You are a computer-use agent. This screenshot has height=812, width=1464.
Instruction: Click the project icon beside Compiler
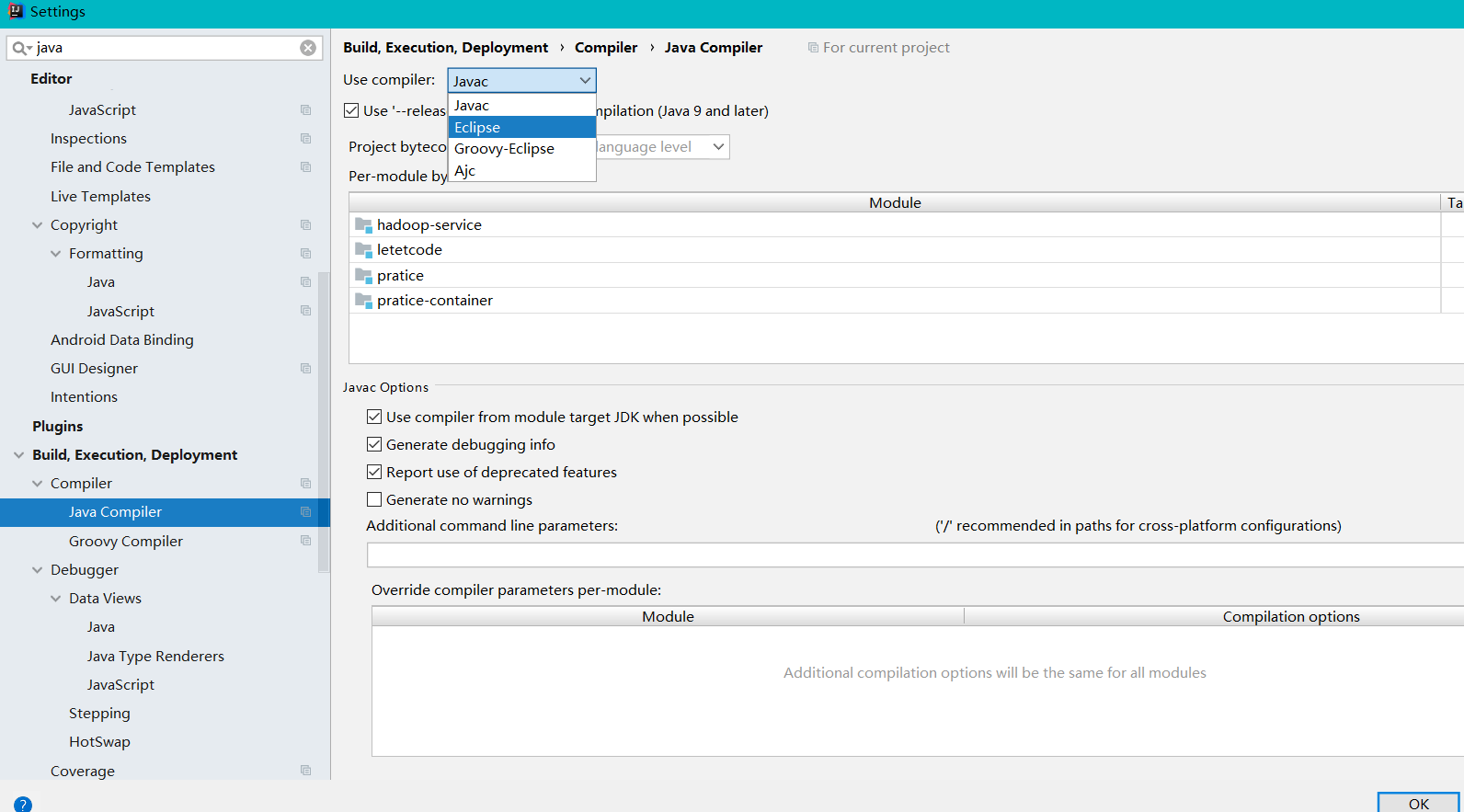(305, 483)
